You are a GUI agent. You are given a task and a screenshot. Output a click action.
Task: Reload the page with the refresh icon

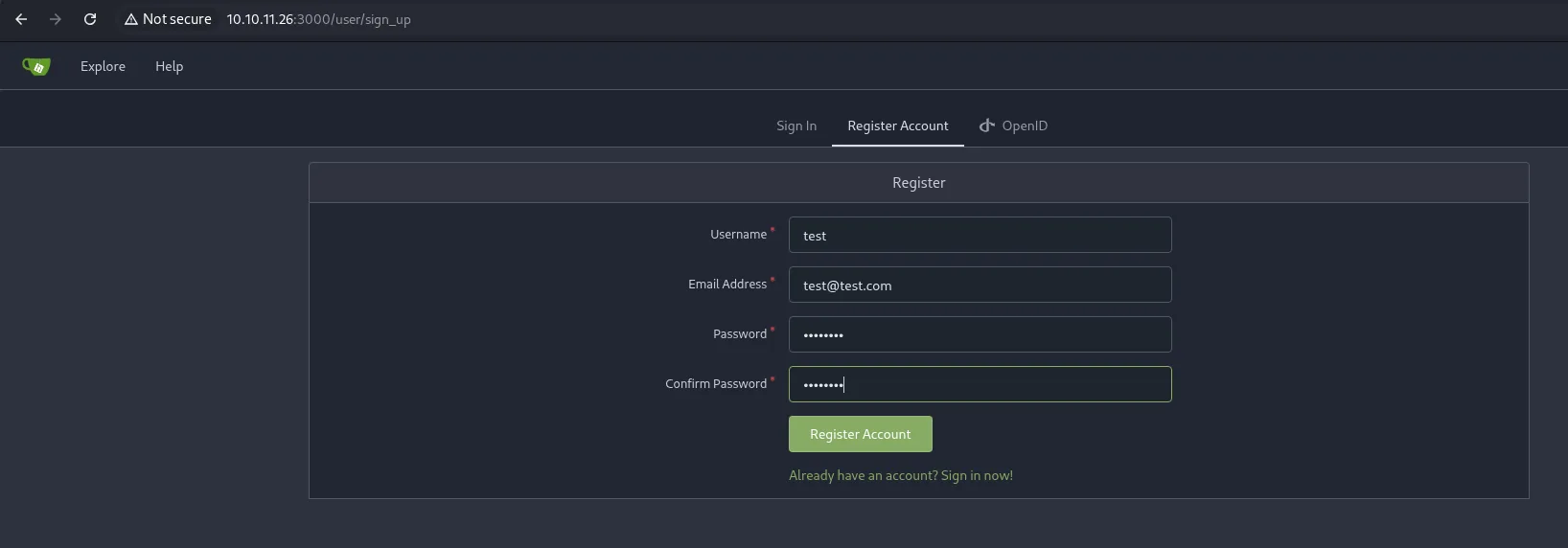click(x=90, y=19)
